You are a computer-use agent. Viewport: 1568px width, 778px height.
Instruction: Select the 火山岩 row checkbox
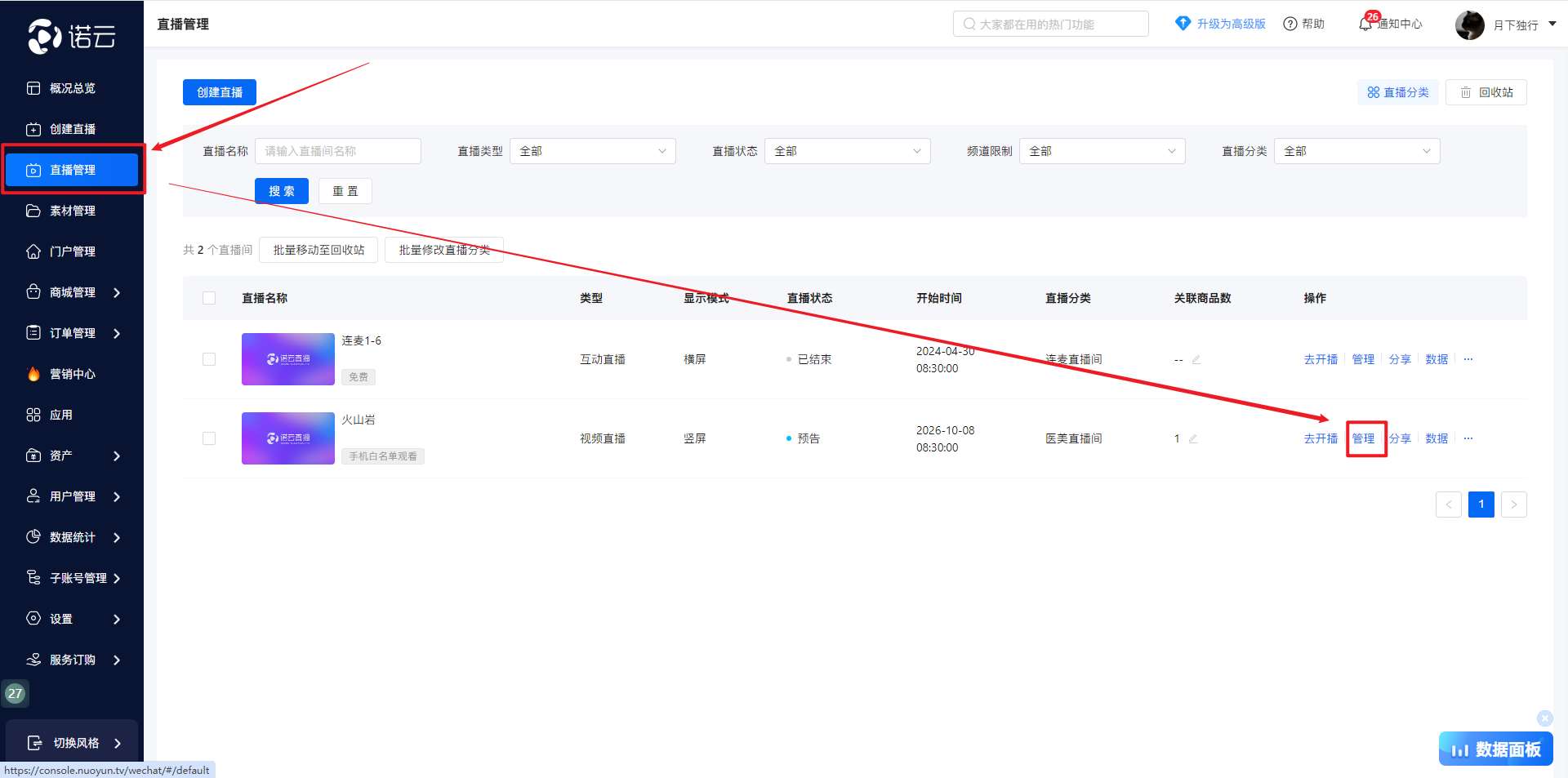click(209, 438)
